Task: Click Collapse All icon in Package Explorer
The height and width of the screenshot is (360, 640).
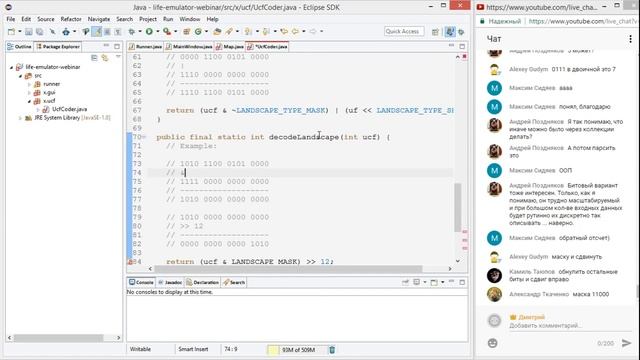Action: tap(94, 58)
